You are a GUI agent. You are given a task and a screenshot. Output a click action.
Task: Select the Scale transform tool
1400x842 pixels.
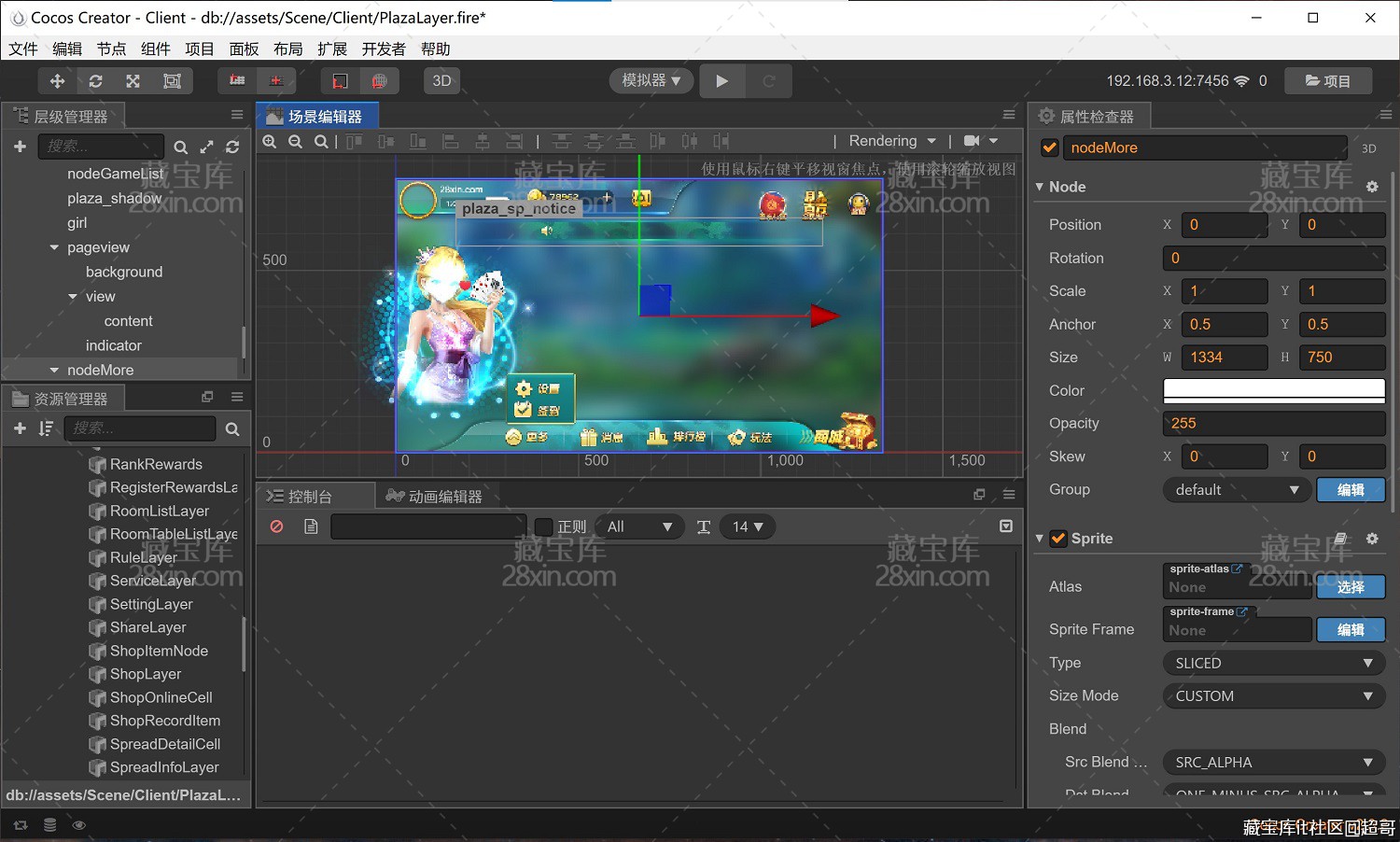point(133,81)
